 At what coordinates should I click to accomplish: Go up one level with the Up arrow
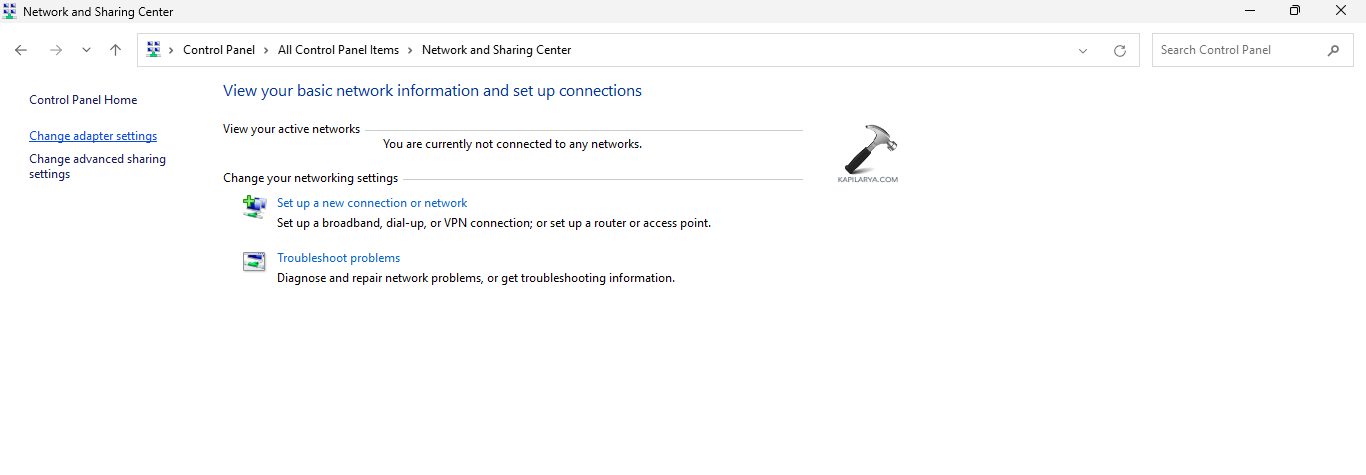coord(116,50)
